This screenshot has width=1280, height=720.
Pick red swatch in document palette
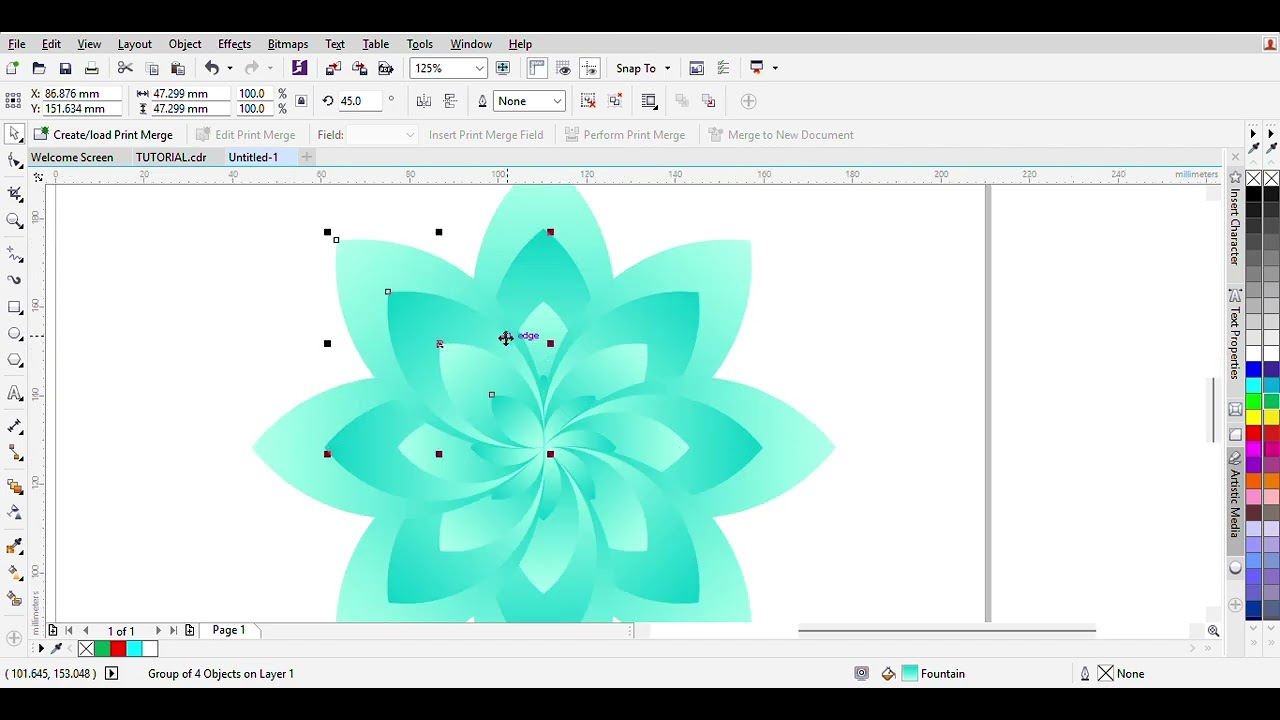tap(118, 649)
